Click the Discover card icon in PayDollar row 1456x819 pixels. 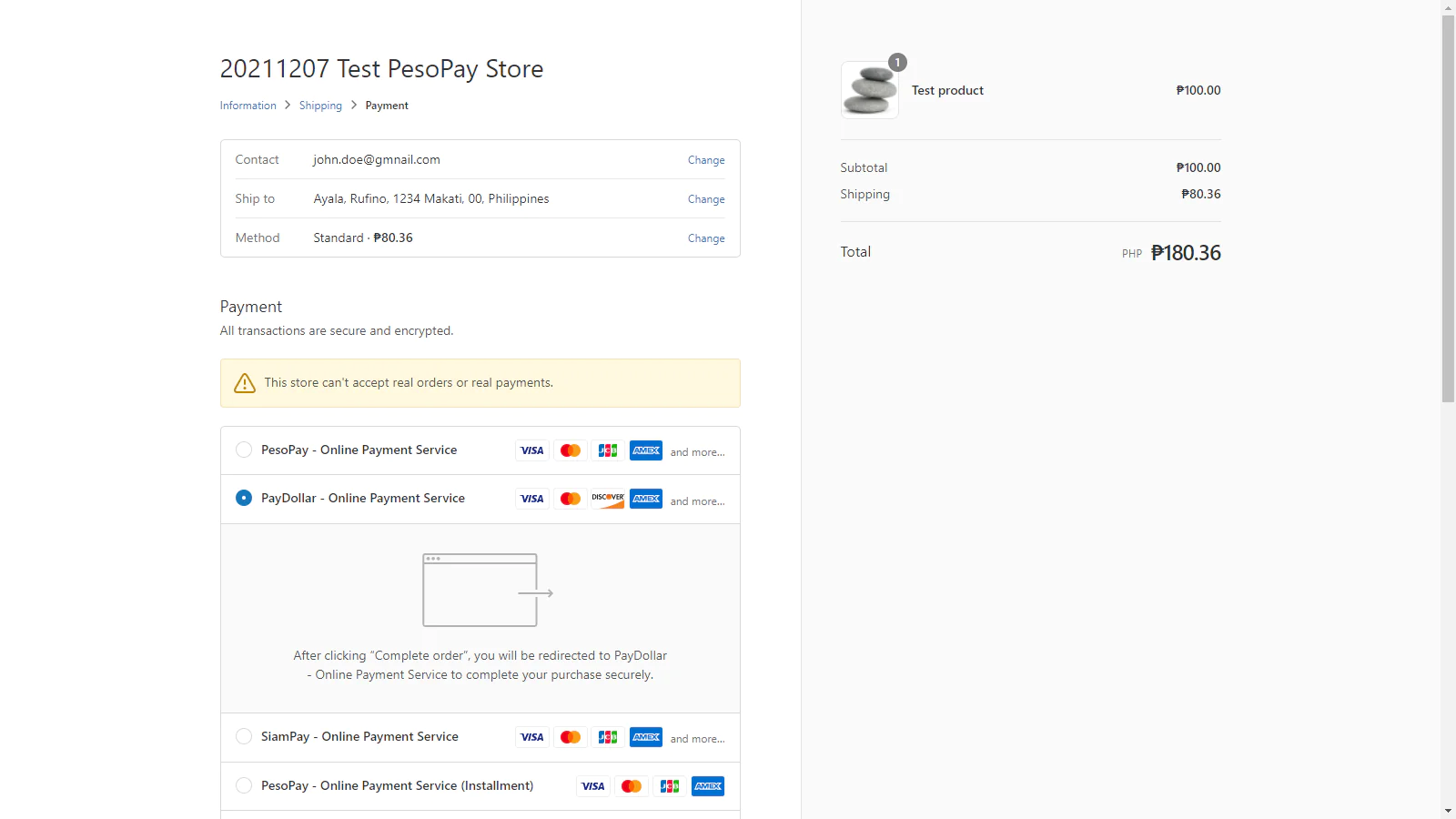point(608,499)
